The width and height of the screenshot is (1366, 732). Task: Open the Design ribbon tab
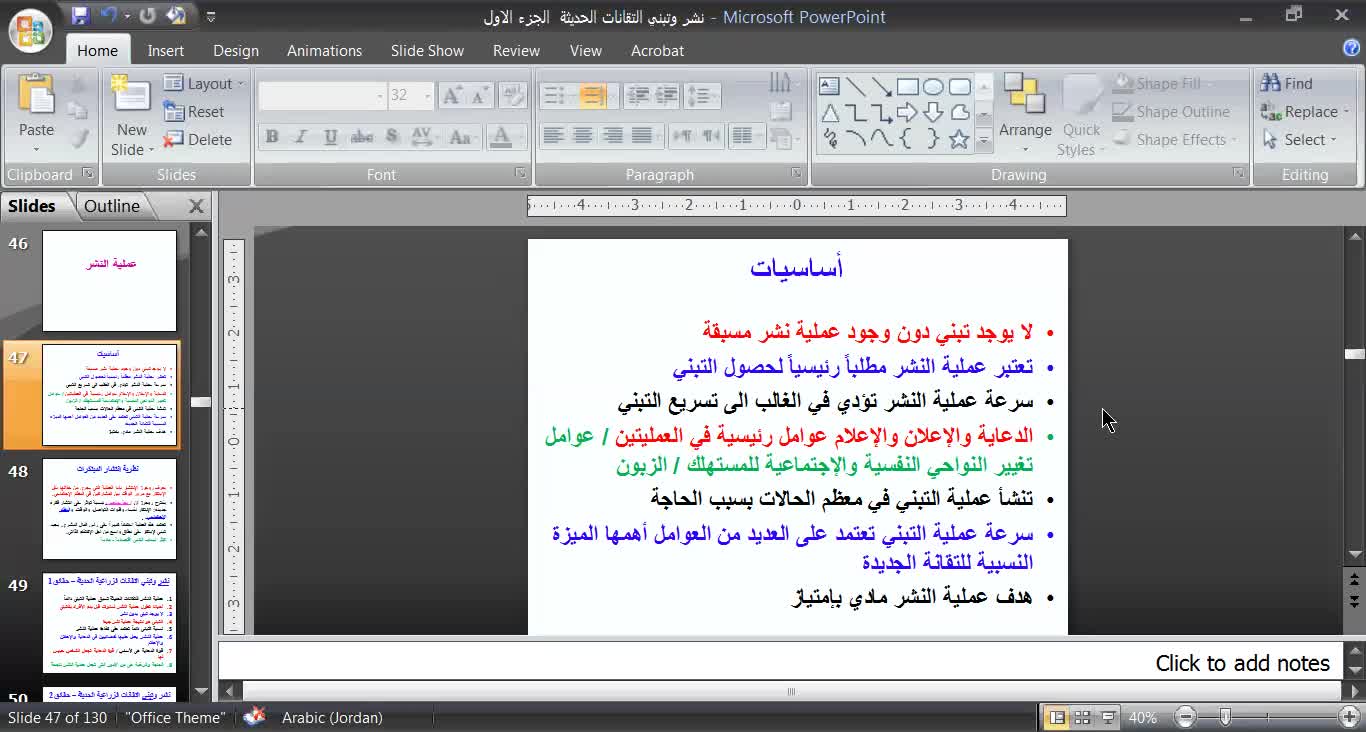[236, 50]
